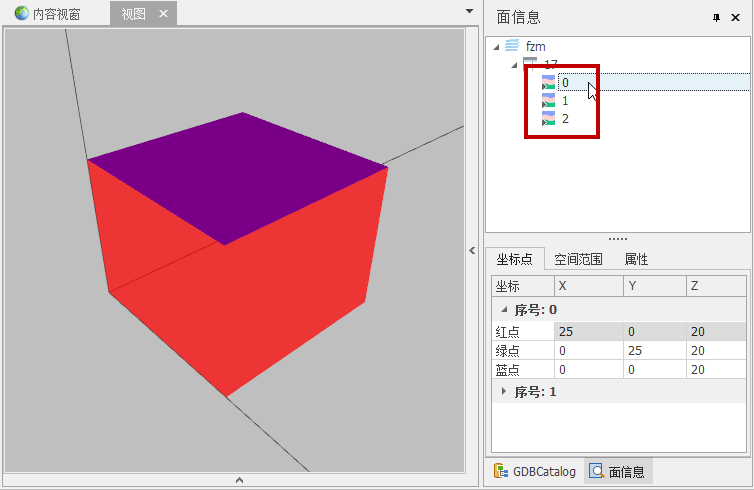The image size is (754, 490).
Task: Collapse the side panel with left arrow
Action: [x=473, y=251]
